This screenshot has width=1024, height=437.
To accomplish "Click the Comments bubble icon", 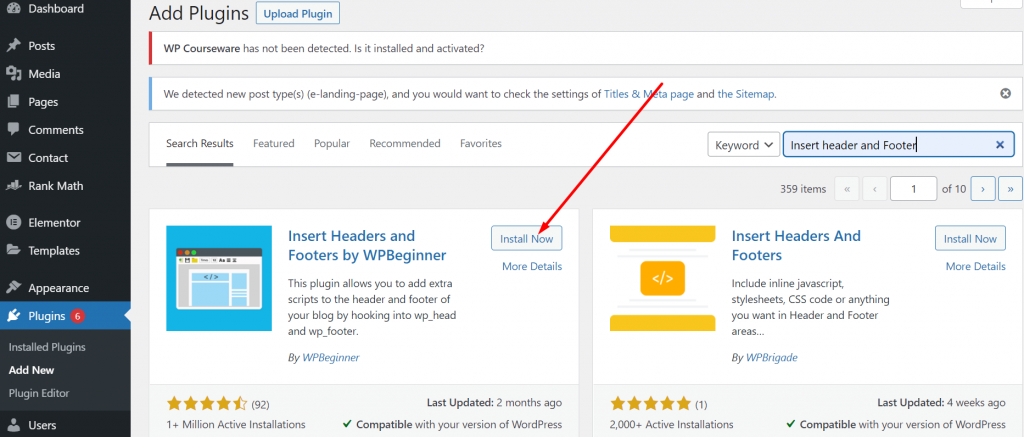I will click(14, 129).
